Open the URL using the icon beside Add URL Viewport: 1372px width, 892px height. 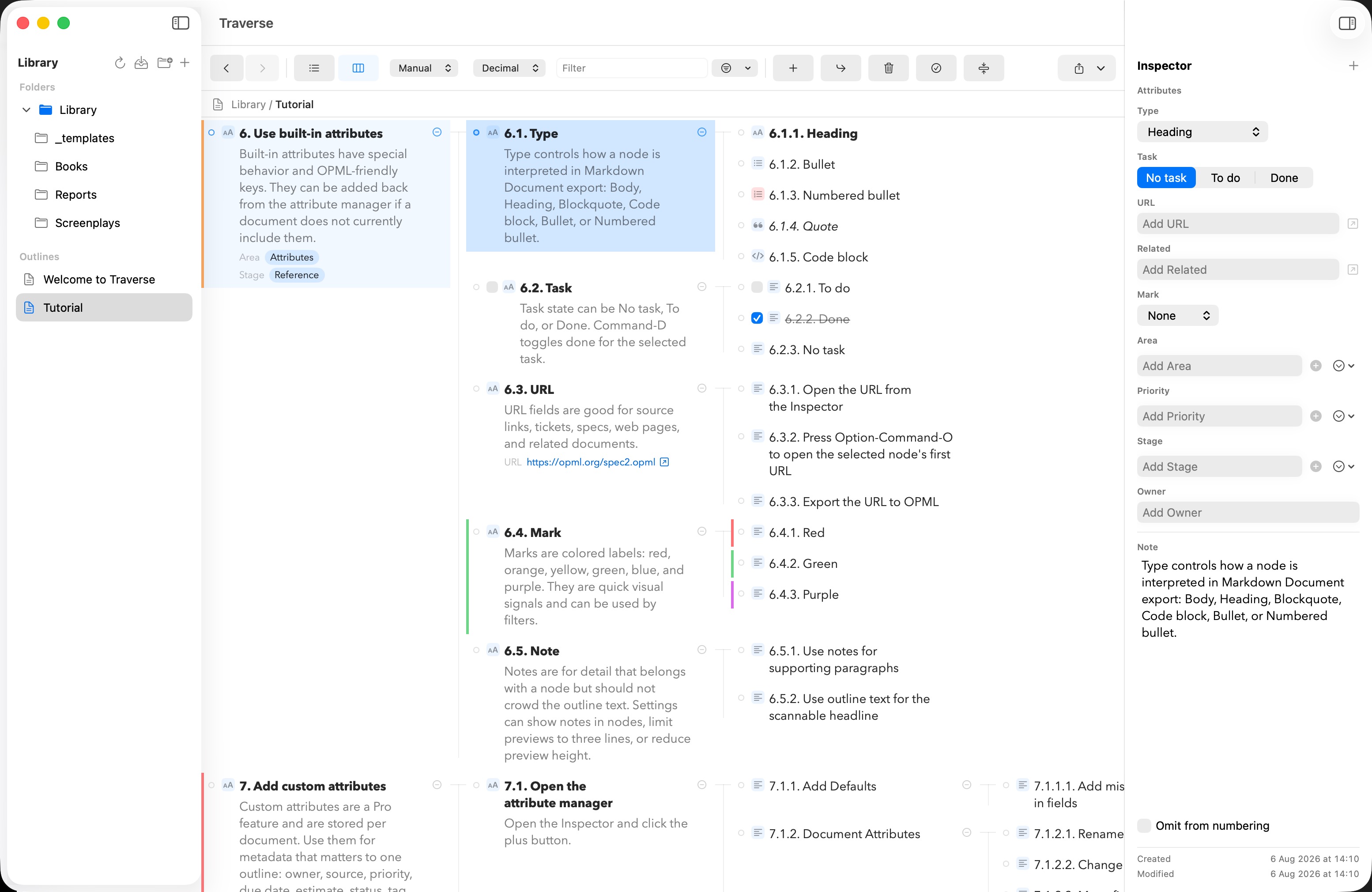[x=1353, y=224]
